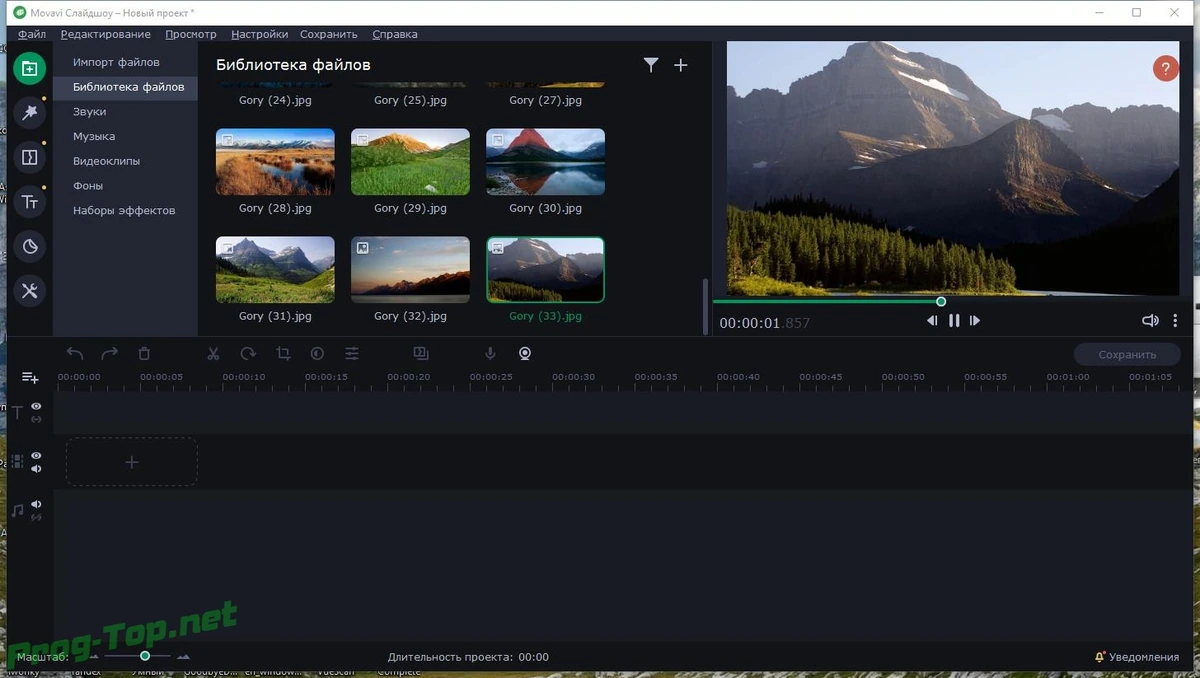
Task: Click the plus icon to add library files
Action: point(681,65)
